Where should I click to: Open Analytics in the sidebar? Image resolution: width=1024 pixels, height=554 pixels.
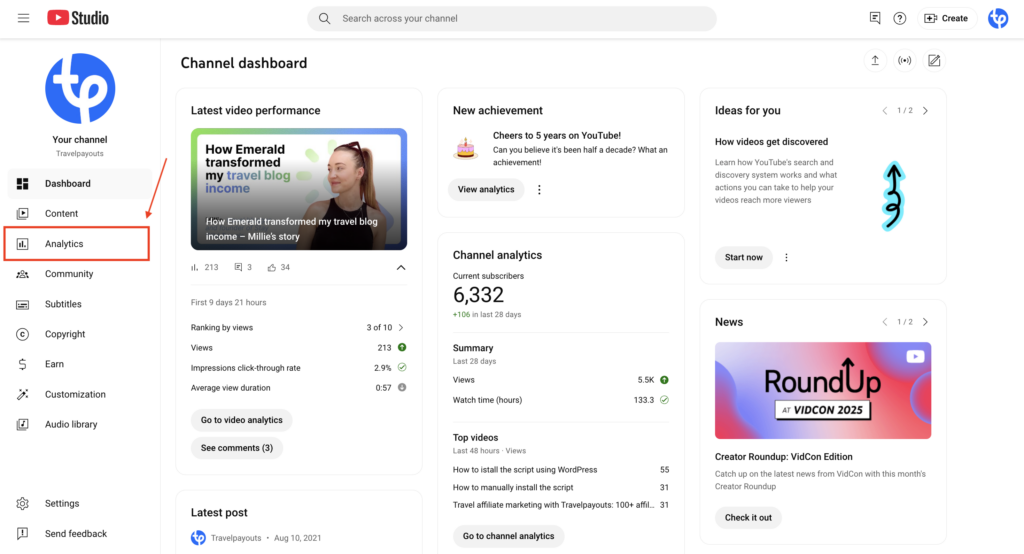(x=64, y=244)
